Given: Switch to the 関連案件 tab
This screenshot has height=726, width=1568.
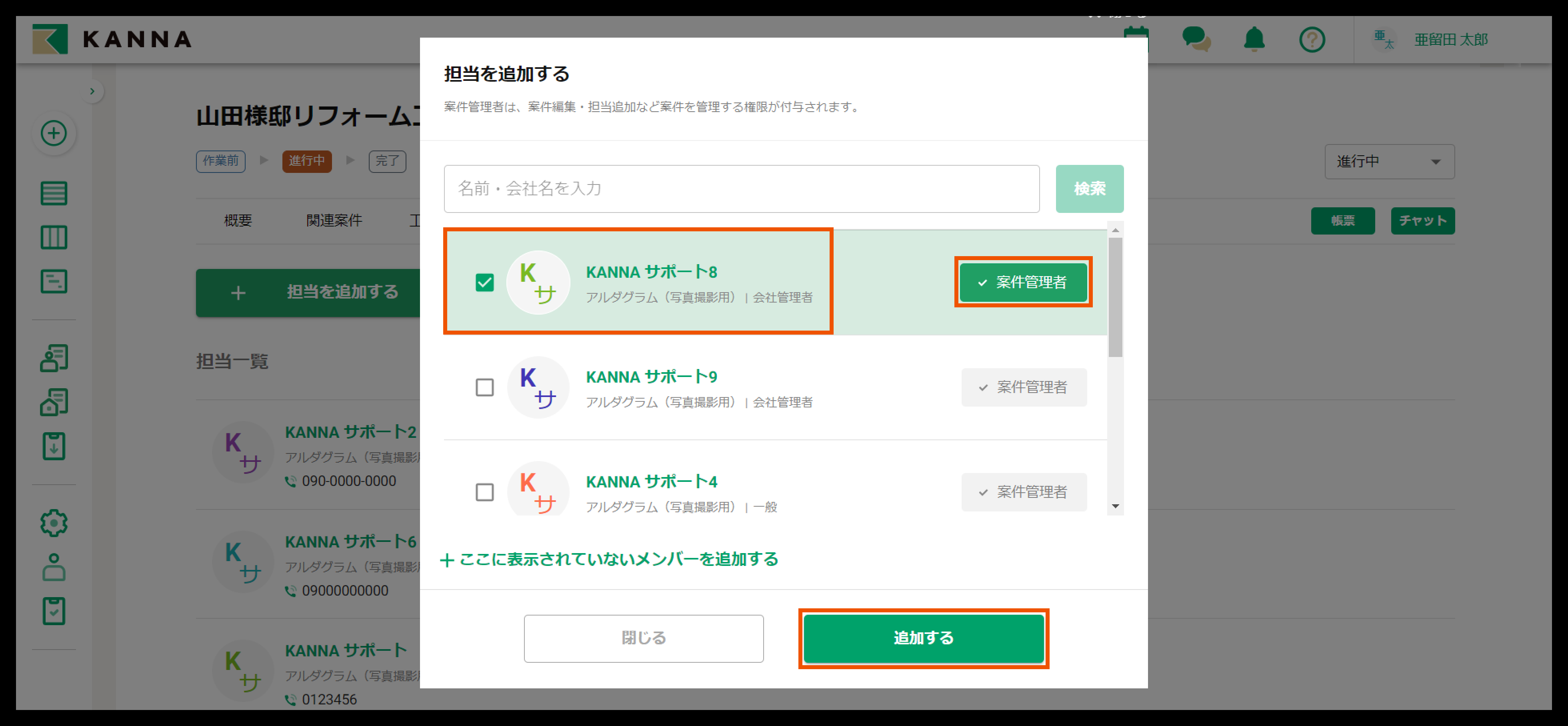Looking at the screenshot, I should click(x=334, y=220).
